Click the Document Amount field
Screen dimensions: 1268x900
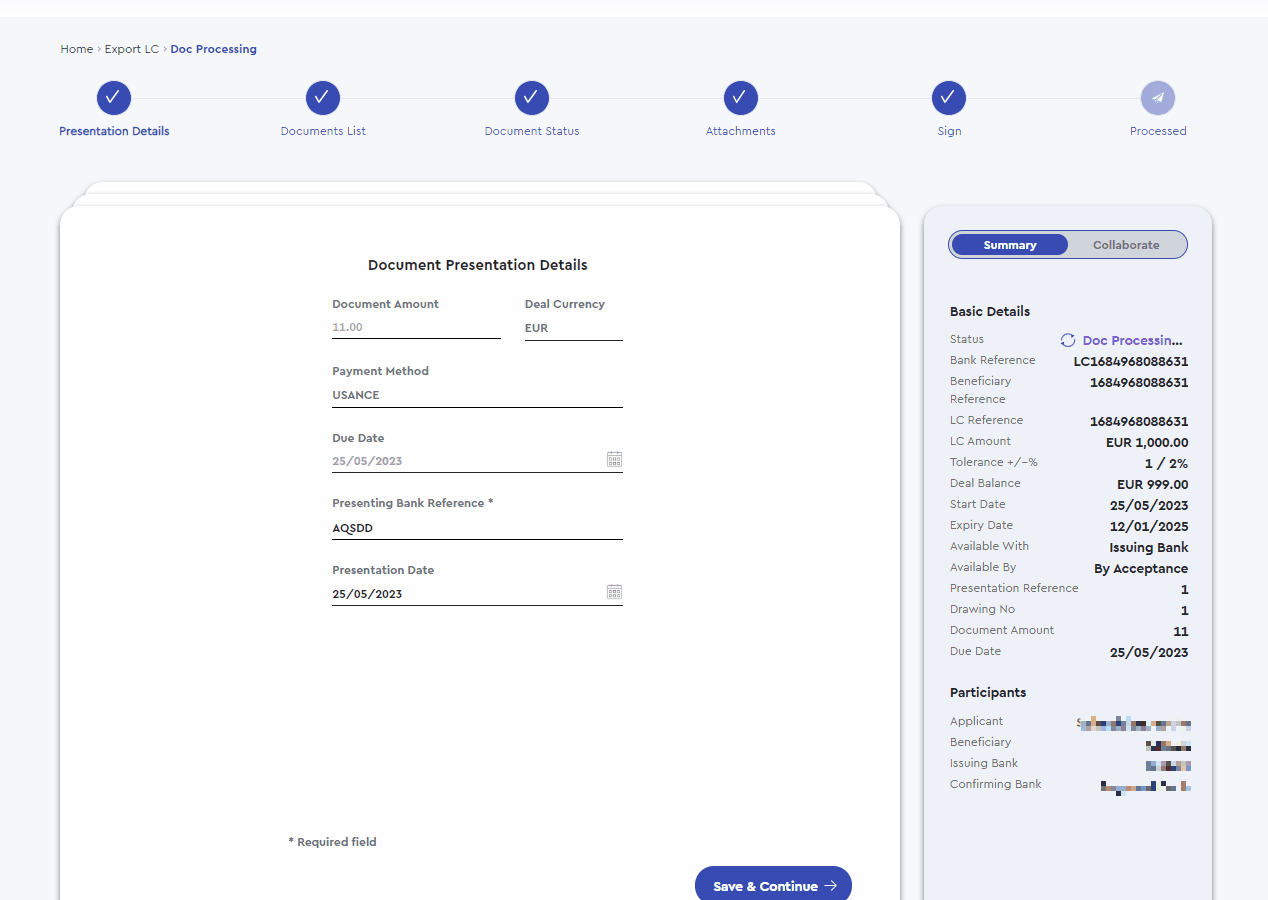(416, 328)
